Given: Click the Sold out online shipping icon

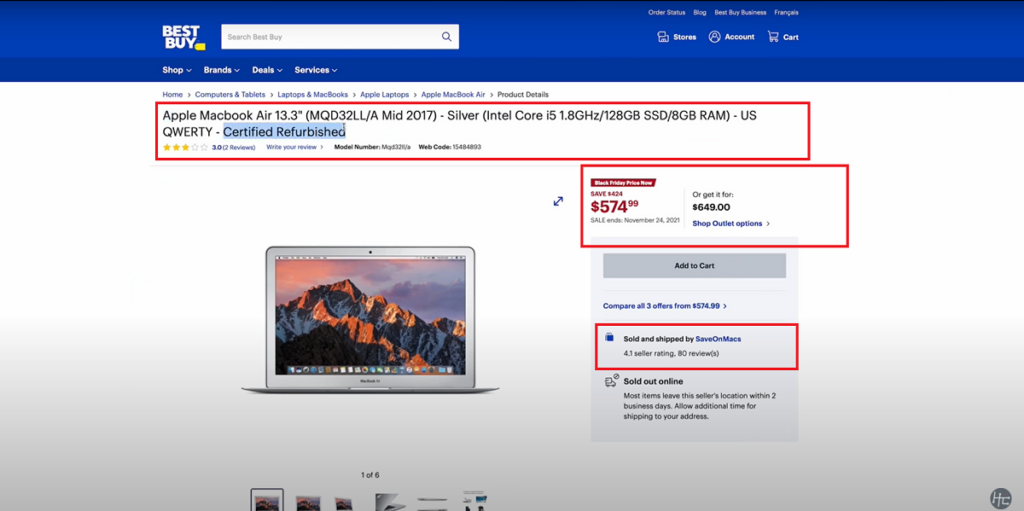Looking at the screenshot, I should click(611, 382).
